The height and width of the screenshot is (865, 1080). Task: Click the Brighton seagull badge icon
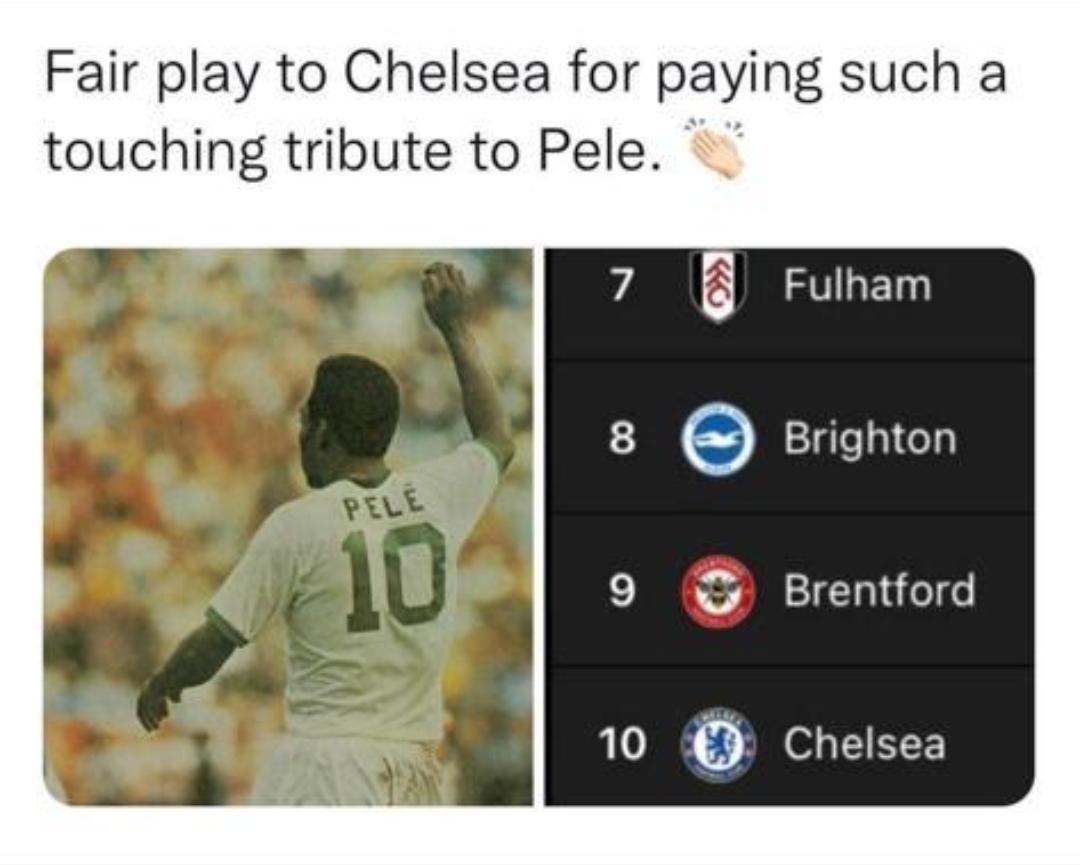click(718, 439)
